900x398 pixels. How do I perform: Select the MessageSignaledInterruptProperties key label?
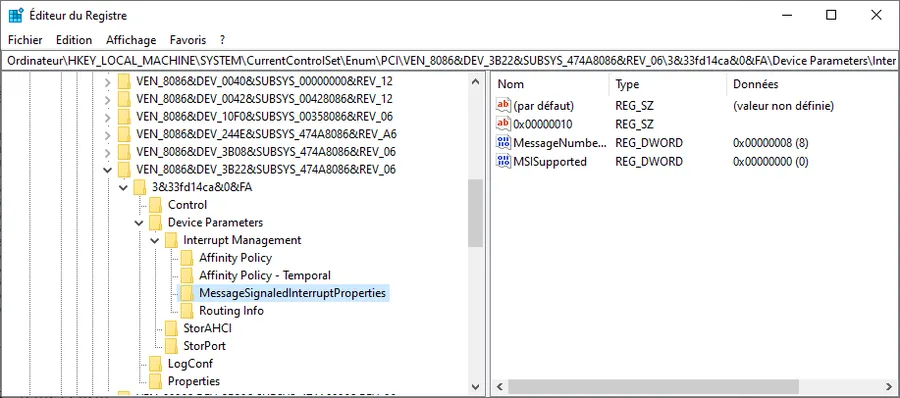click(x=292, y=293)
